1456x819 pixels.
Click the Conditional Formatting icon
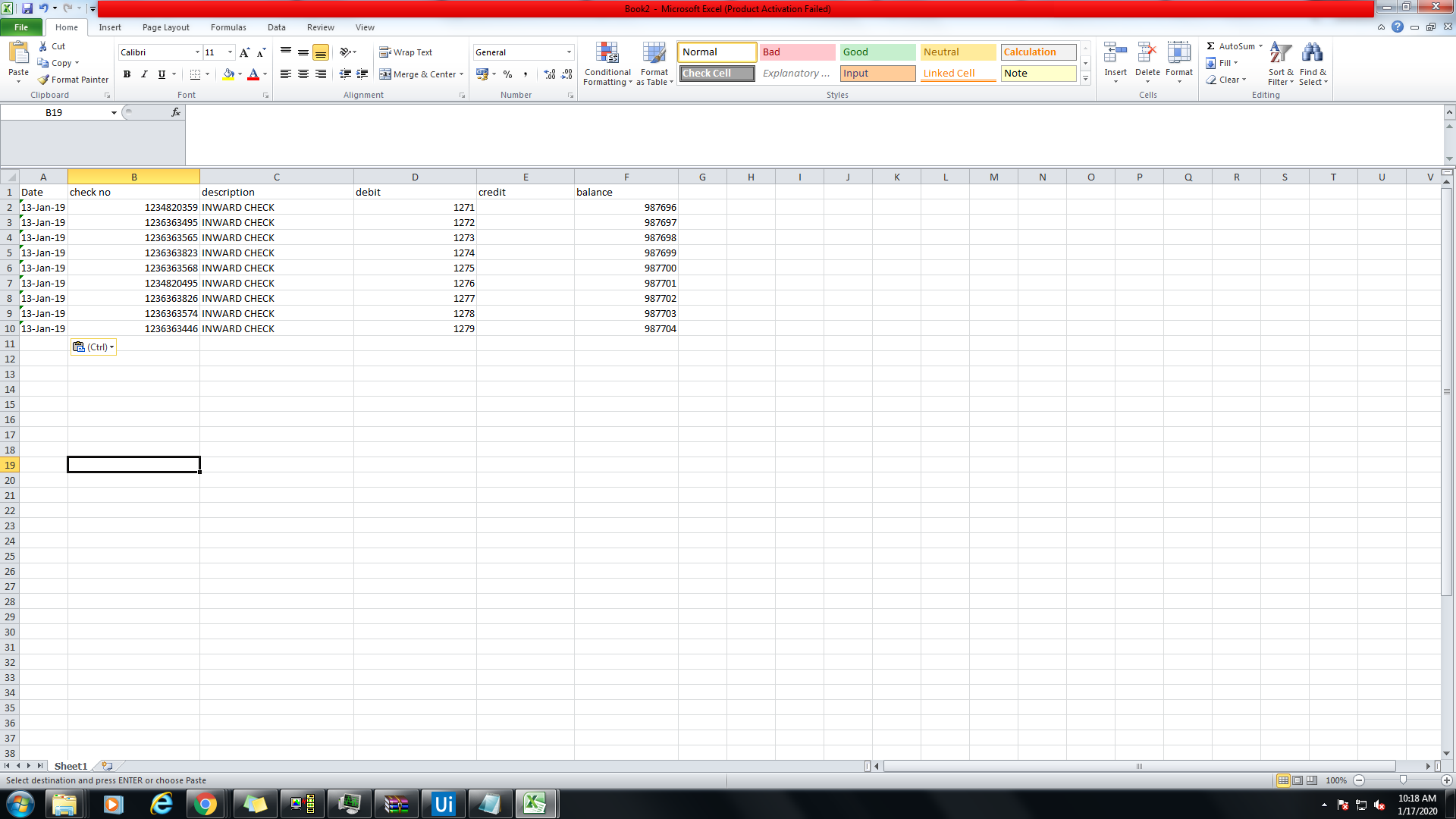(x=607, y=54)
